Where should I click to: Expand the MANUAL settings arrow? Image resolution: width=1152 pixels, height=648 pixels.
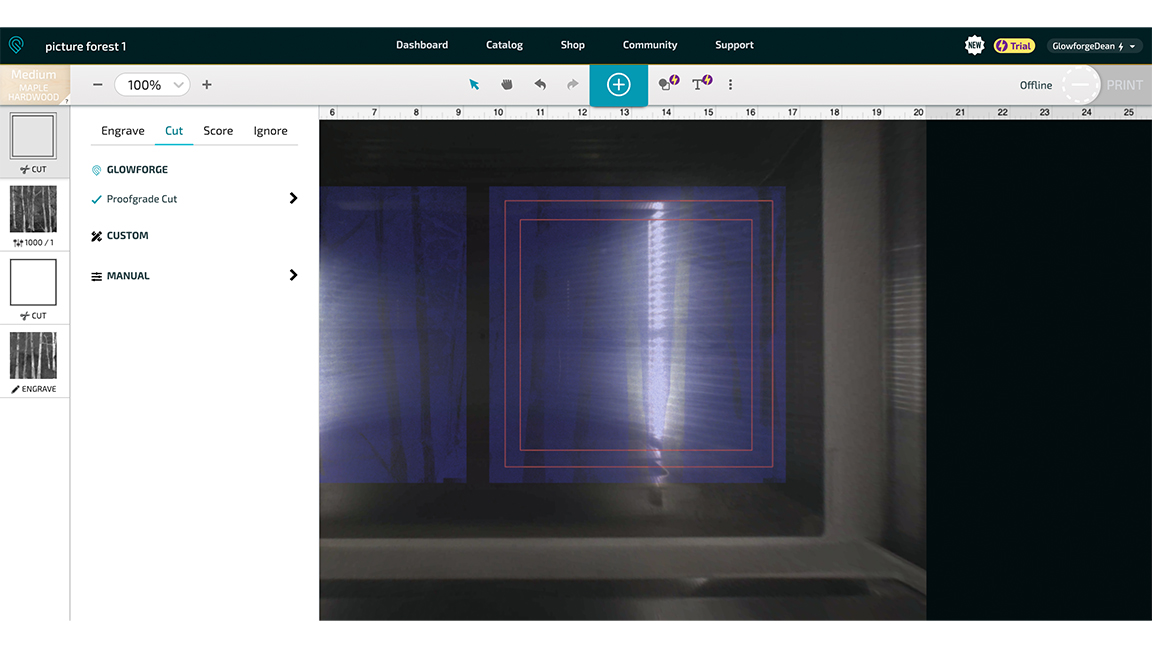tap(293, 276)
